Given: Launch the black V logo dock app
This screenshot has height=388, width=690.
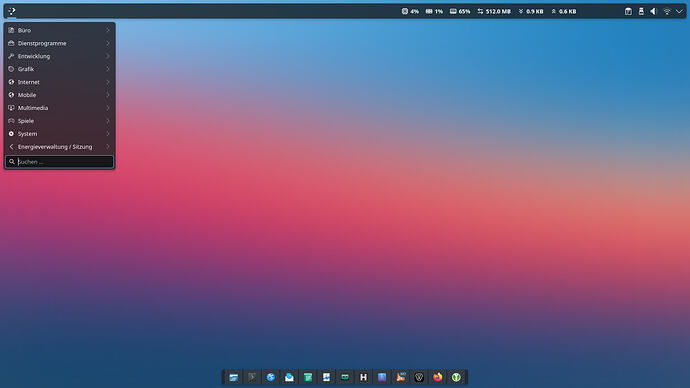Looking at the screenshot, I should 419,377.
